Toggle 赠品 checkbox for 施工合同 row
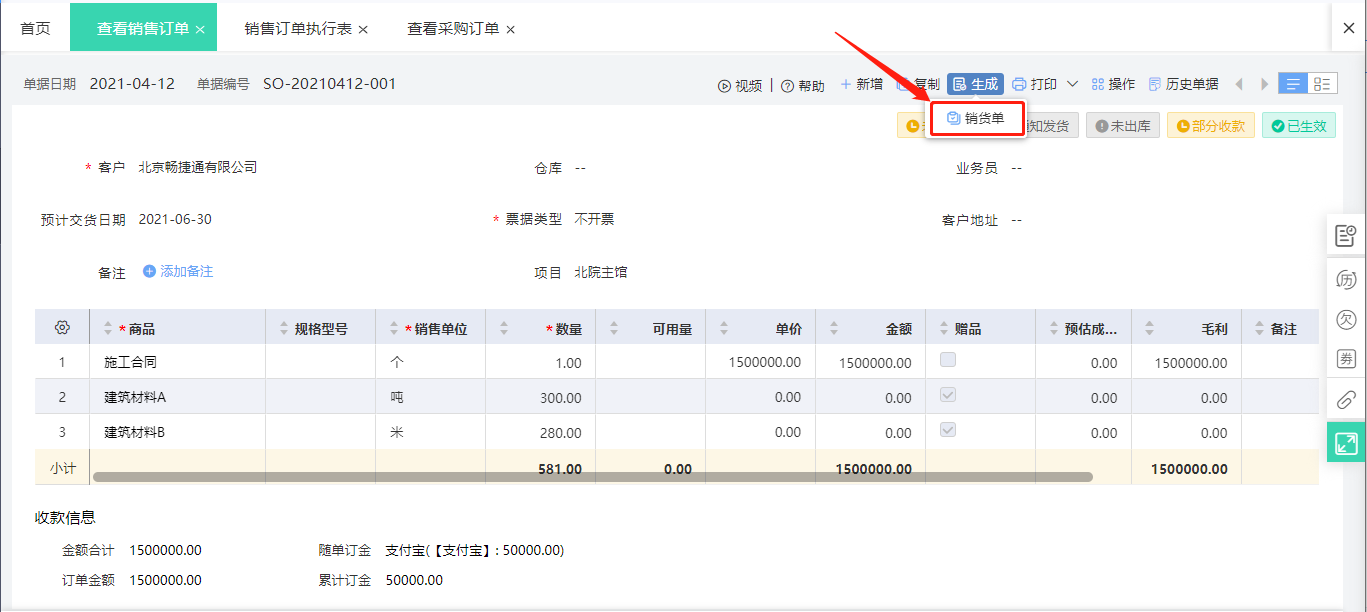The image size is (1367, 612). coord(948,360)
